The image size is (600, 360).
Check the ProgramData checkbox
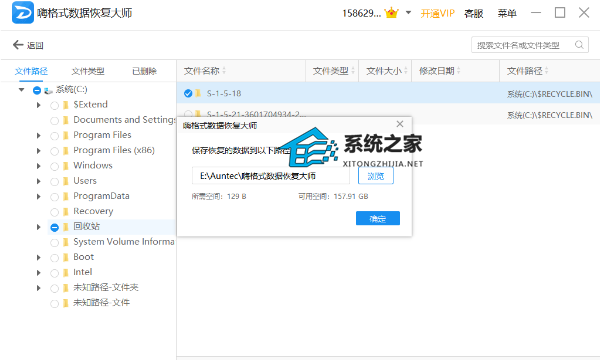point(54,197)
